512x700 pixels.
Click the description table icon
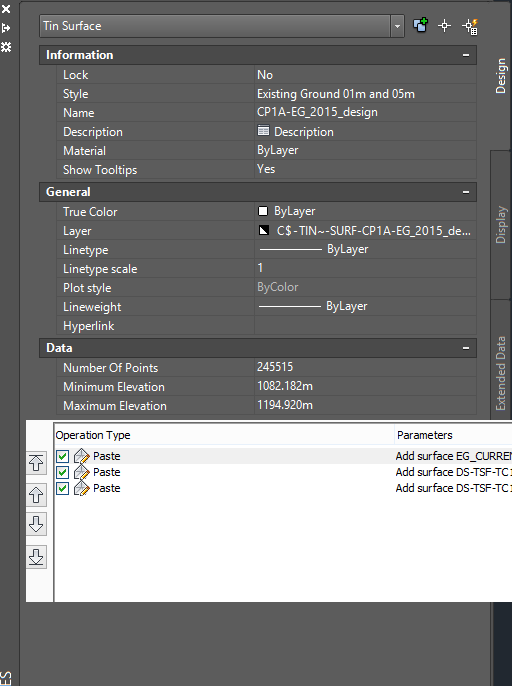[263, 131]
